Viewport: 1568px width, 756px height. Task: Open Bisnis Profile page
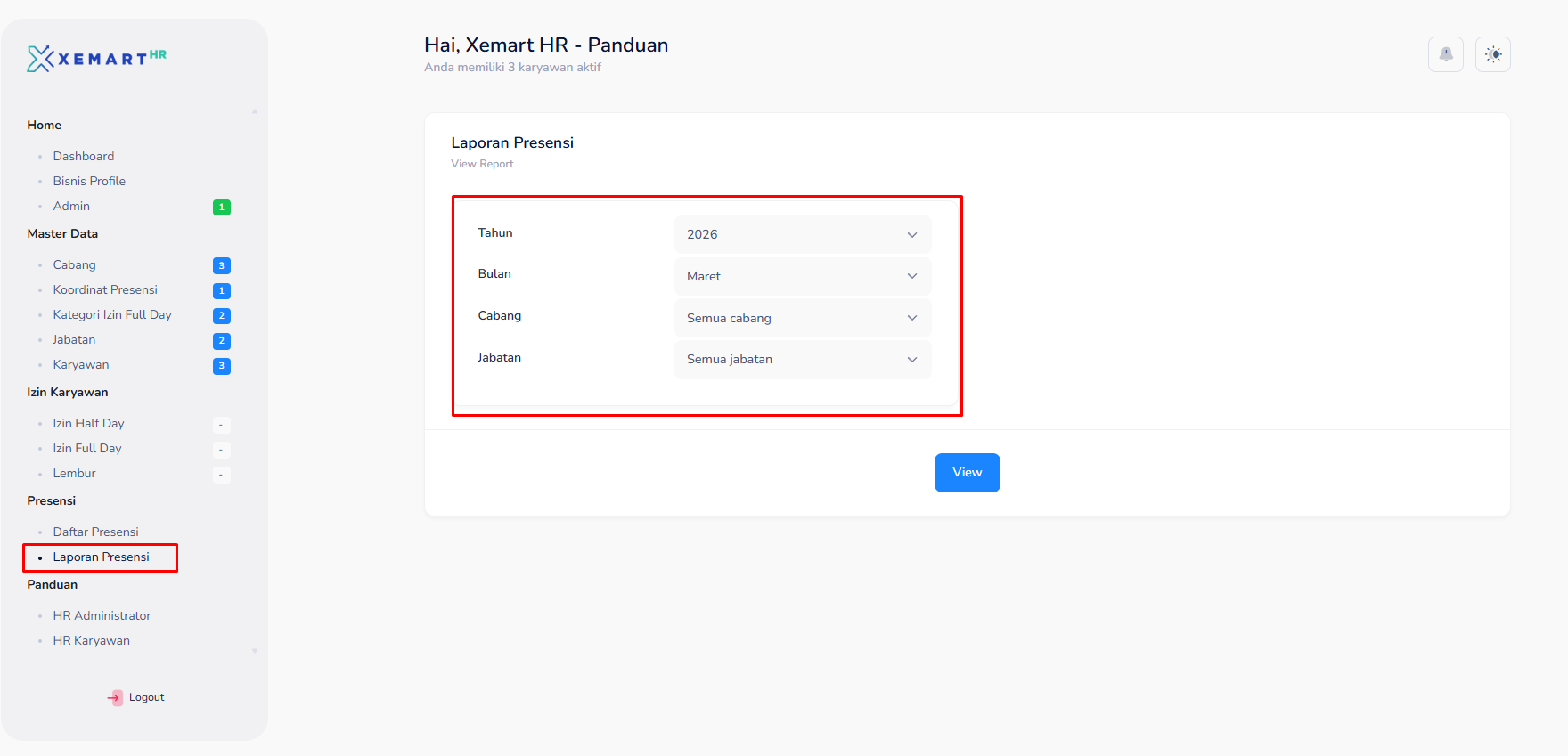[x=89, y=182]
